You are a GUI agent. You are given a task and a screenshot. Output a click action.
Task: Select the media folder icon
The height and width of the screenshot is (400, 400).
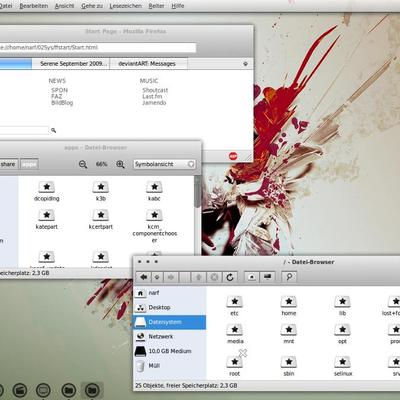(235, 330)
